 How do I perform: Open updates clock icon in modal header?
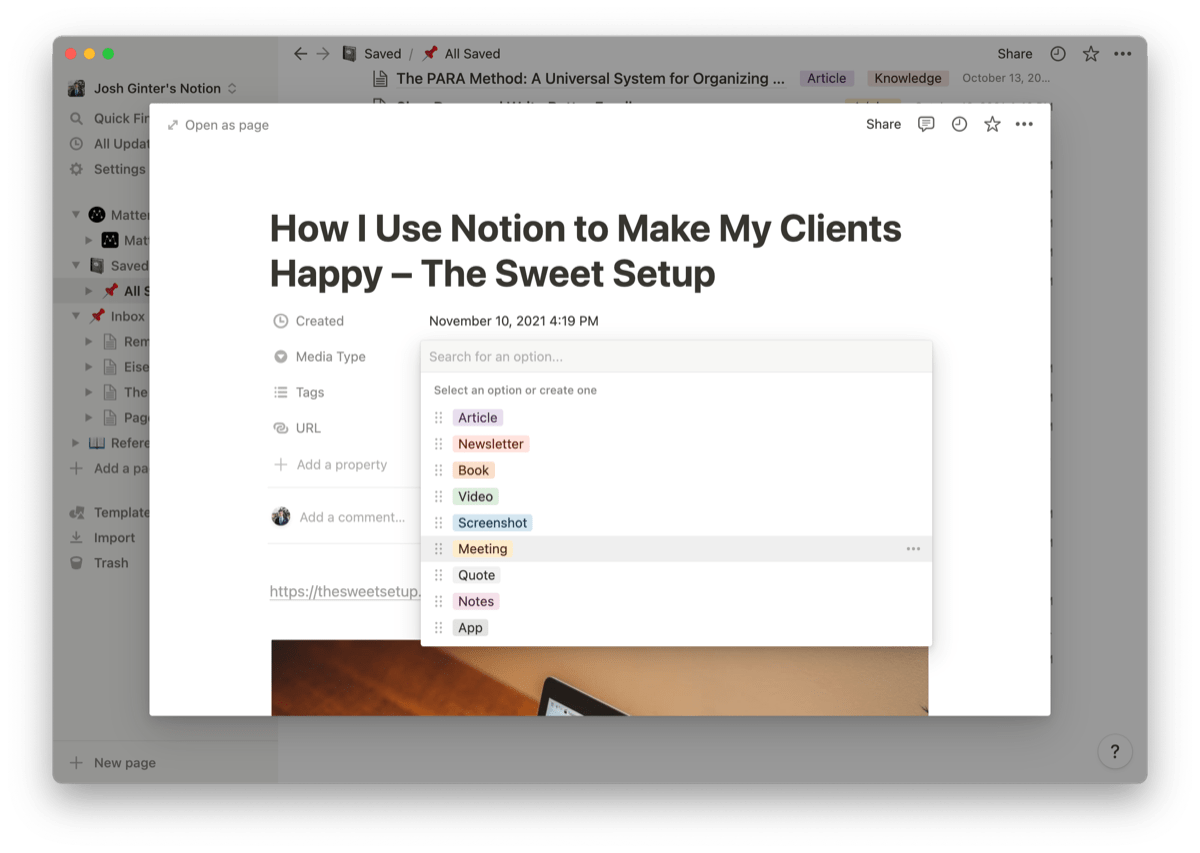click(x=959, y=124)
